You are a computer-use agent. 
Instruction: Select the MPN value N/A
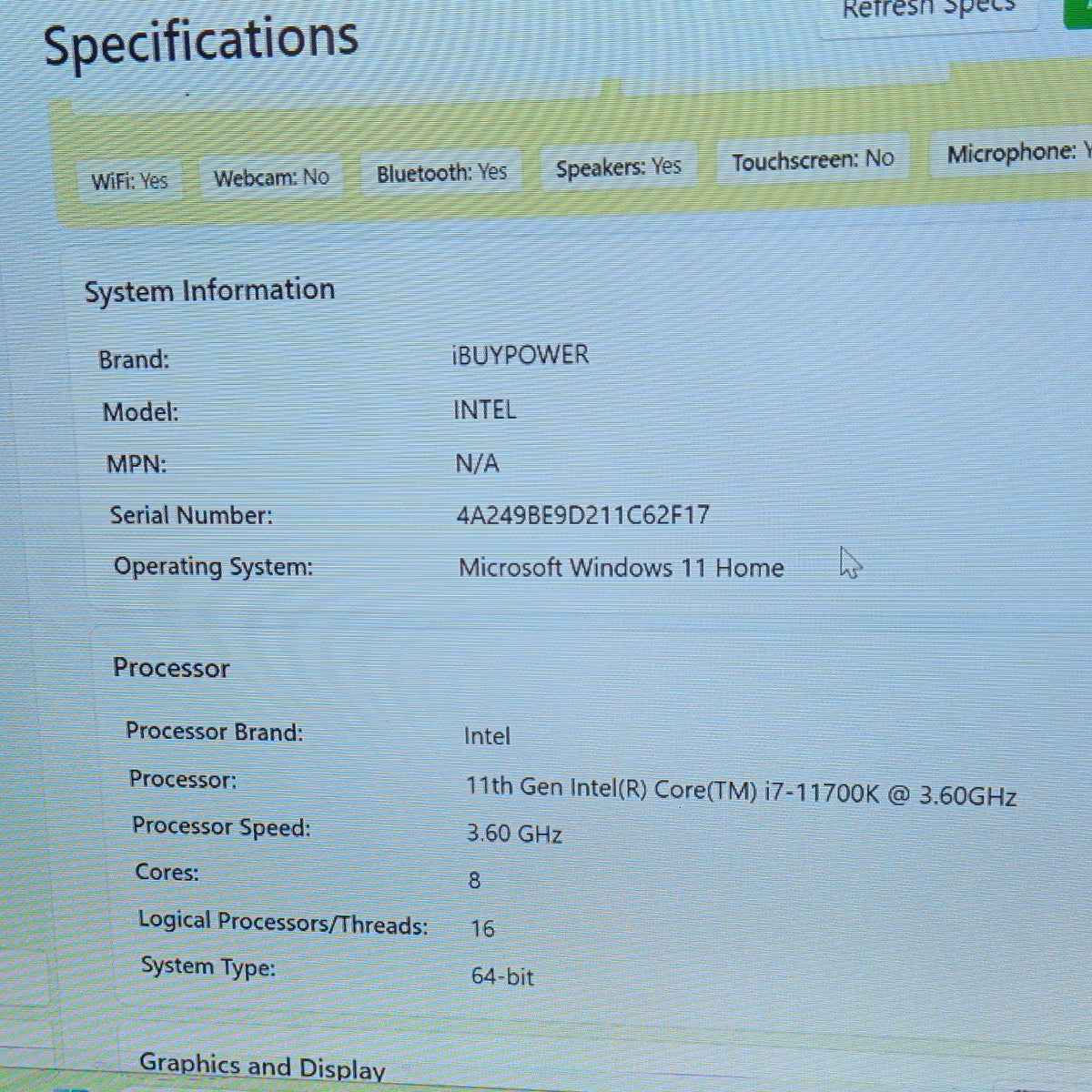pos(478,463)
